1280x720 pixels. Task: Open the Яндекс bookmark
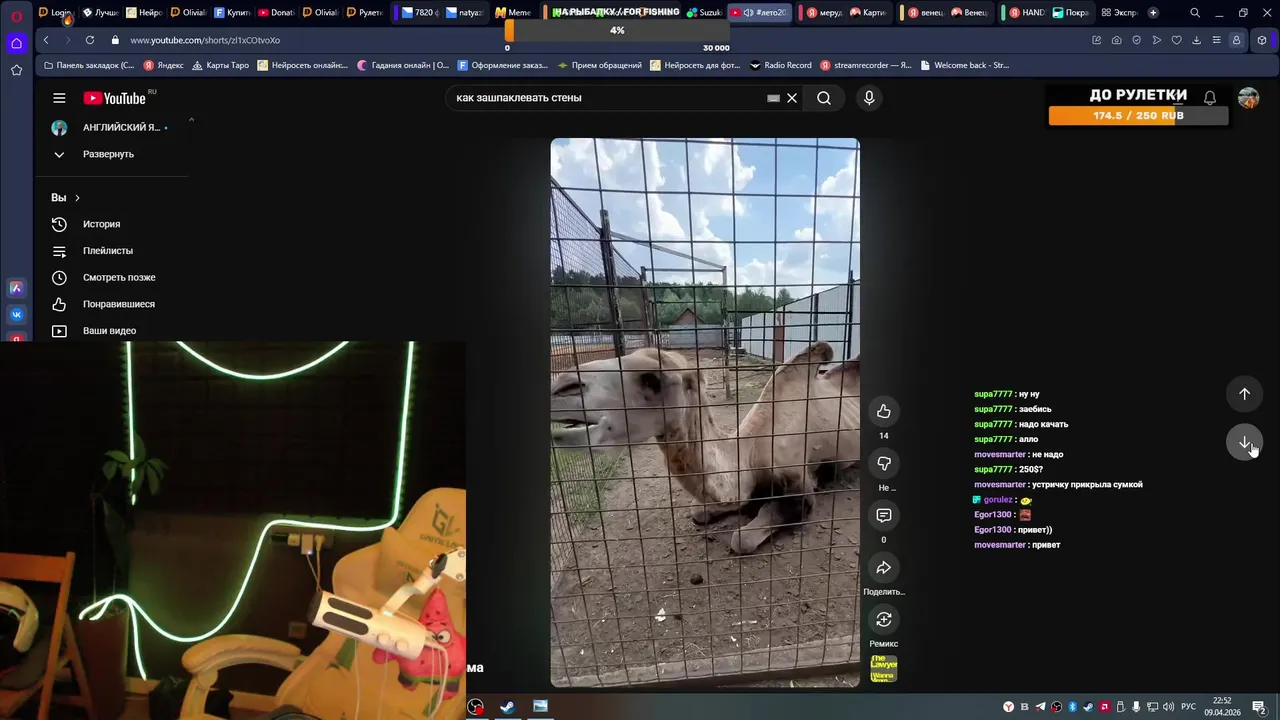[164, 65]
